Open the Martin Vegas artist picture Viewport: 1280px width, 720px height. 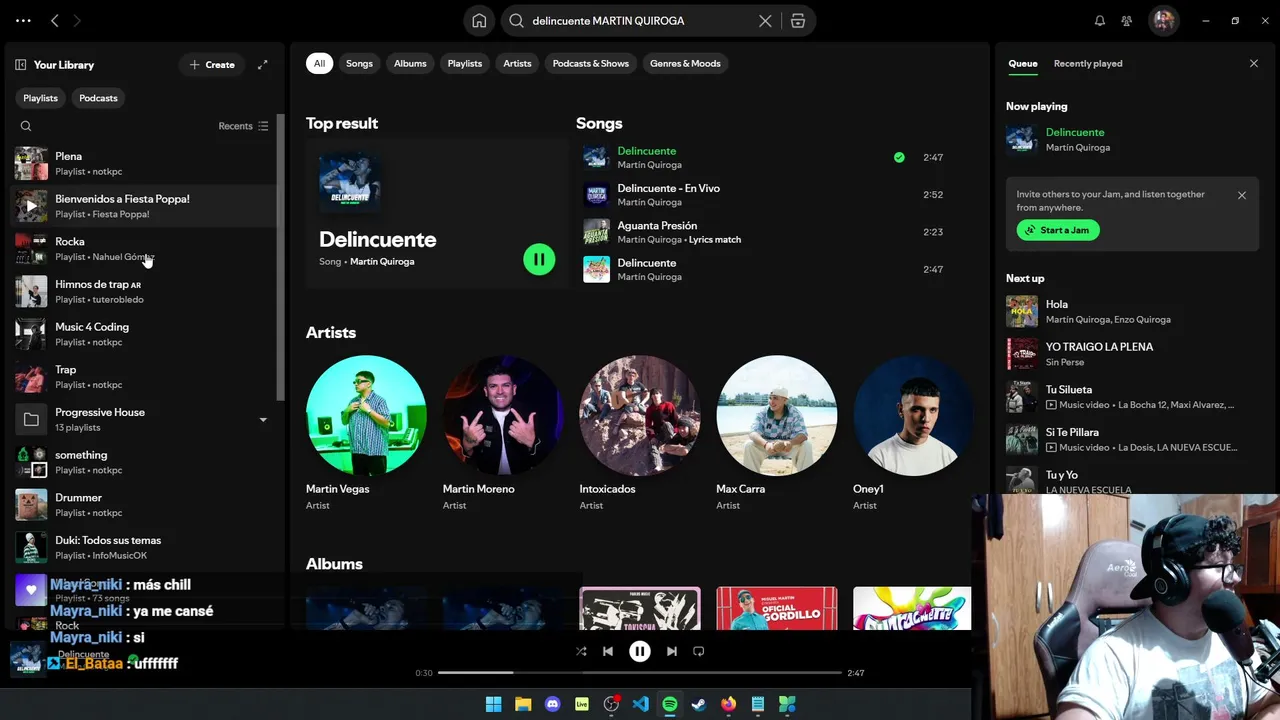pos(366,415)
